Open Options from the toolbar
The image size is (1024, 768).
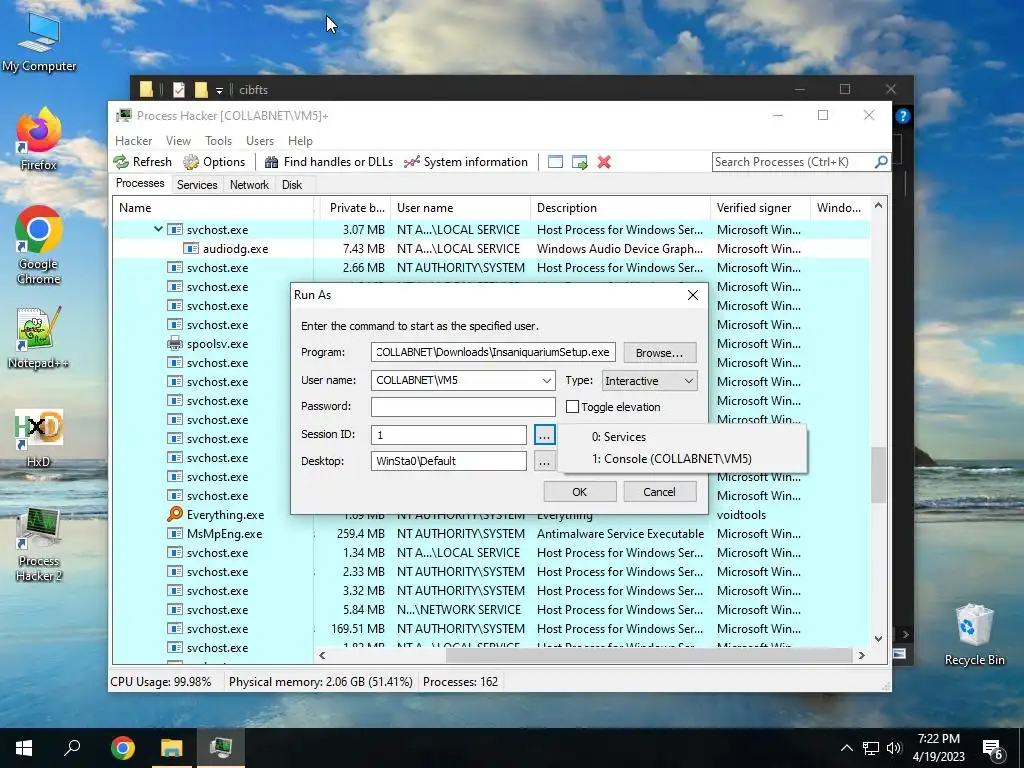214,162
